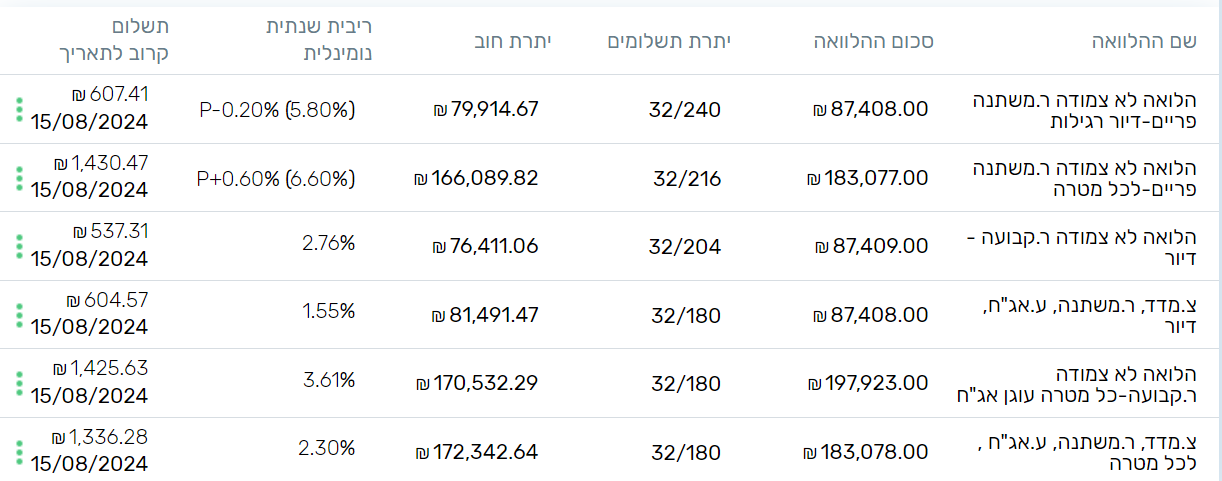Open the three-dot menu for the 607.41 payment row
1222x481 pixels.
(x=18, y=109)
